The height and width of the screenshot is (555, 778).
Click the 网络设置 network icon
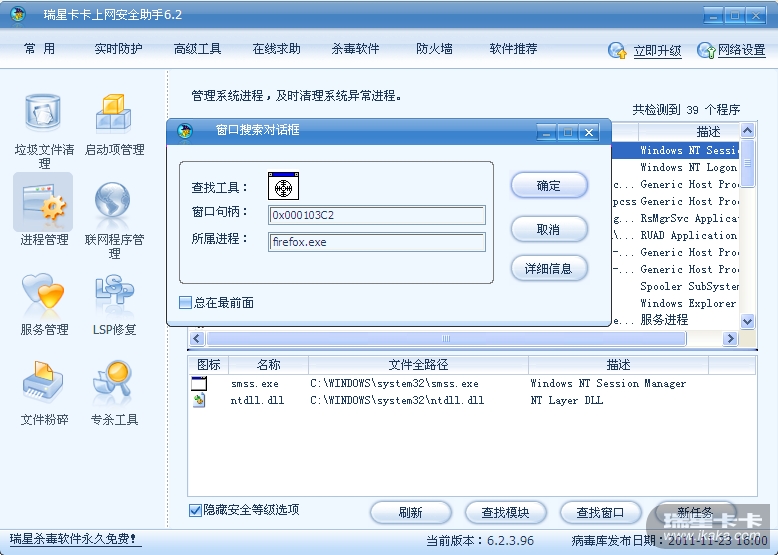pyautogui.click(x=706, y=50)
